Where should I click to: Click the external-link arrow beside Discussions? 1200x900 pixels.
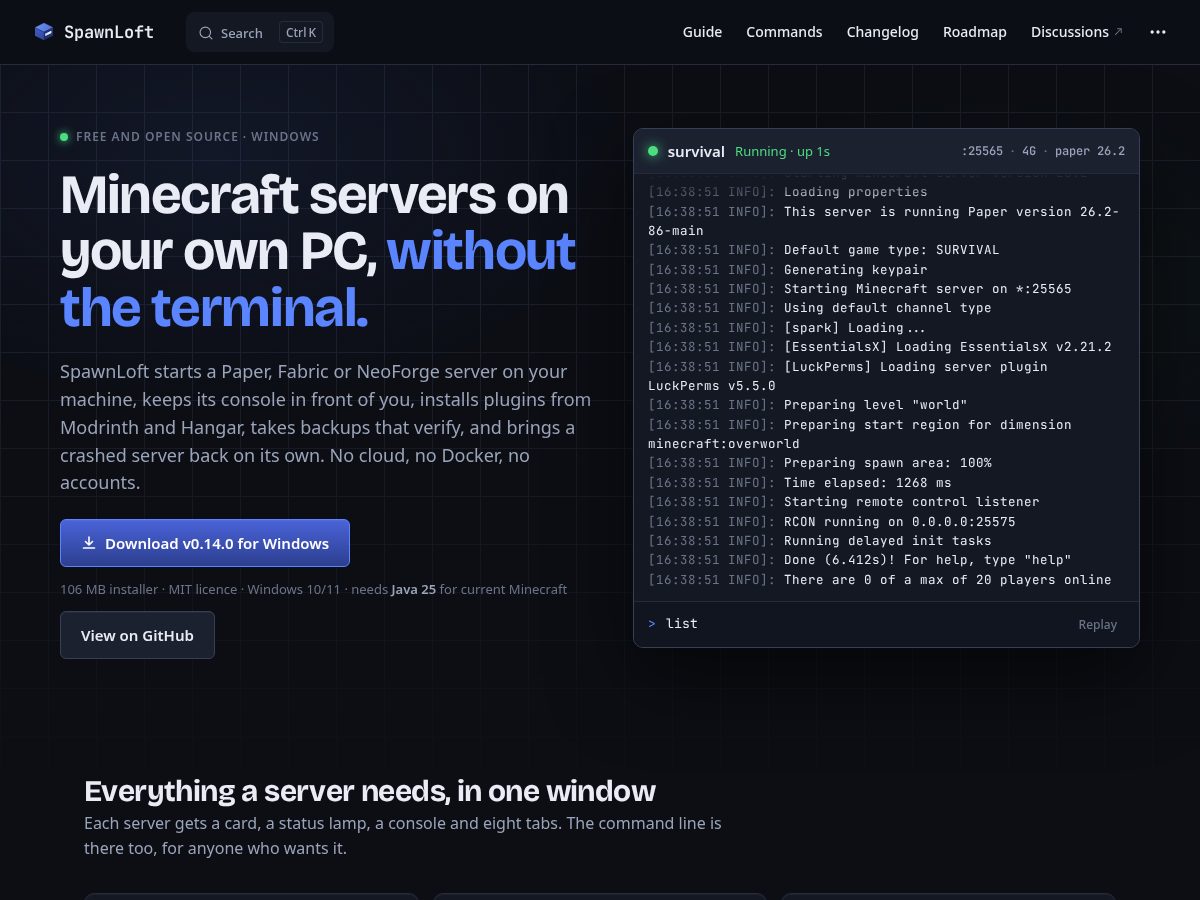pyautogui.click(x=1118, y=32)
